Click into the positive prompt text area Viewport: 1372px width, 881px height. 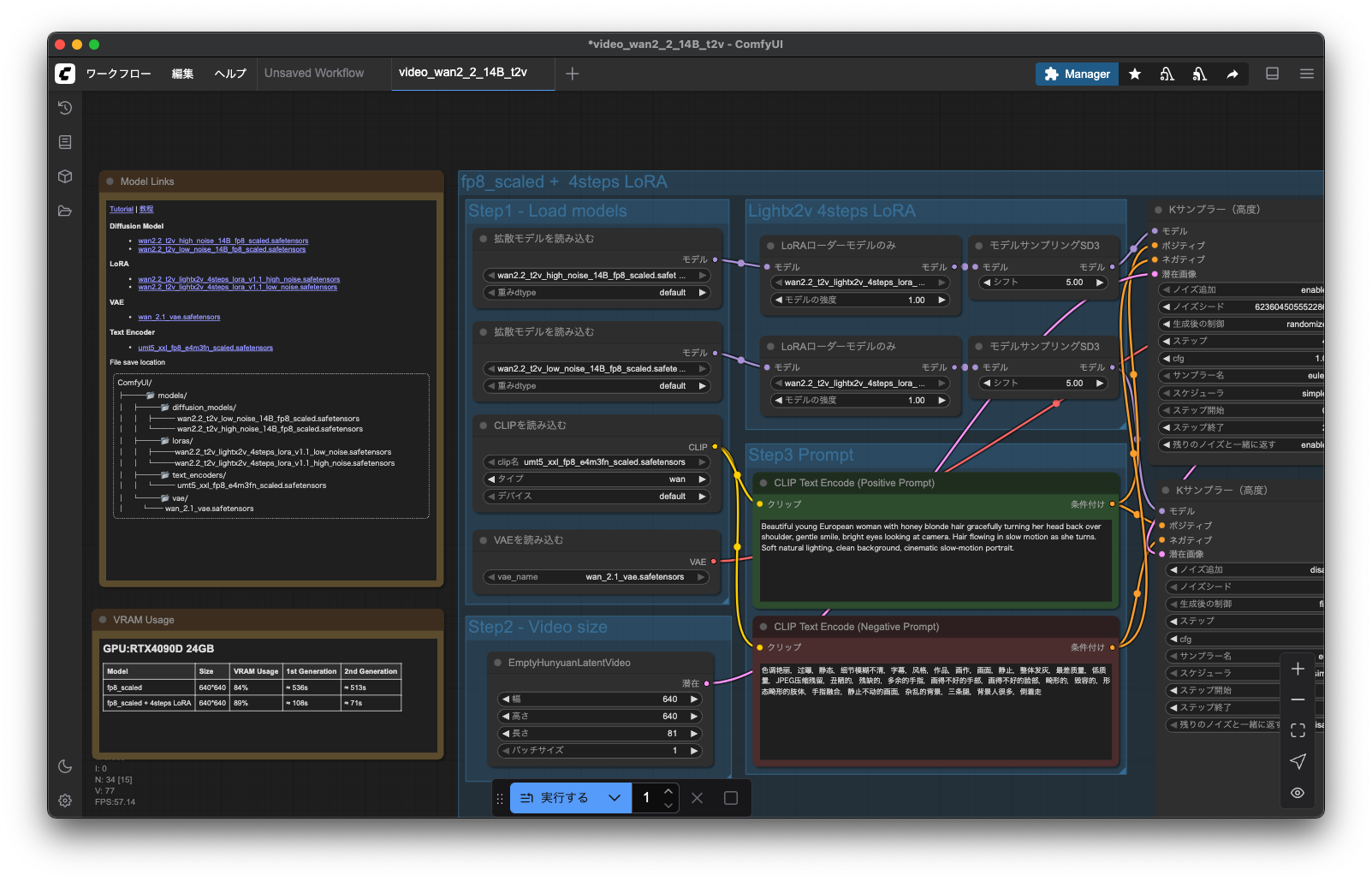point(935,560)
